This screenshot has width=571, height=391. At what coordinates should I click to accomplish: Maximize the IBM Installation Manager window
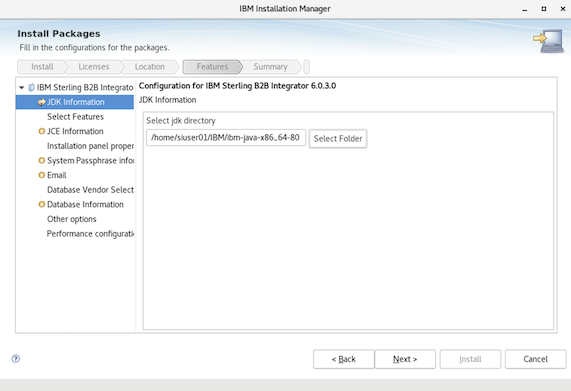pyautogui.click(x=544, y=9)
